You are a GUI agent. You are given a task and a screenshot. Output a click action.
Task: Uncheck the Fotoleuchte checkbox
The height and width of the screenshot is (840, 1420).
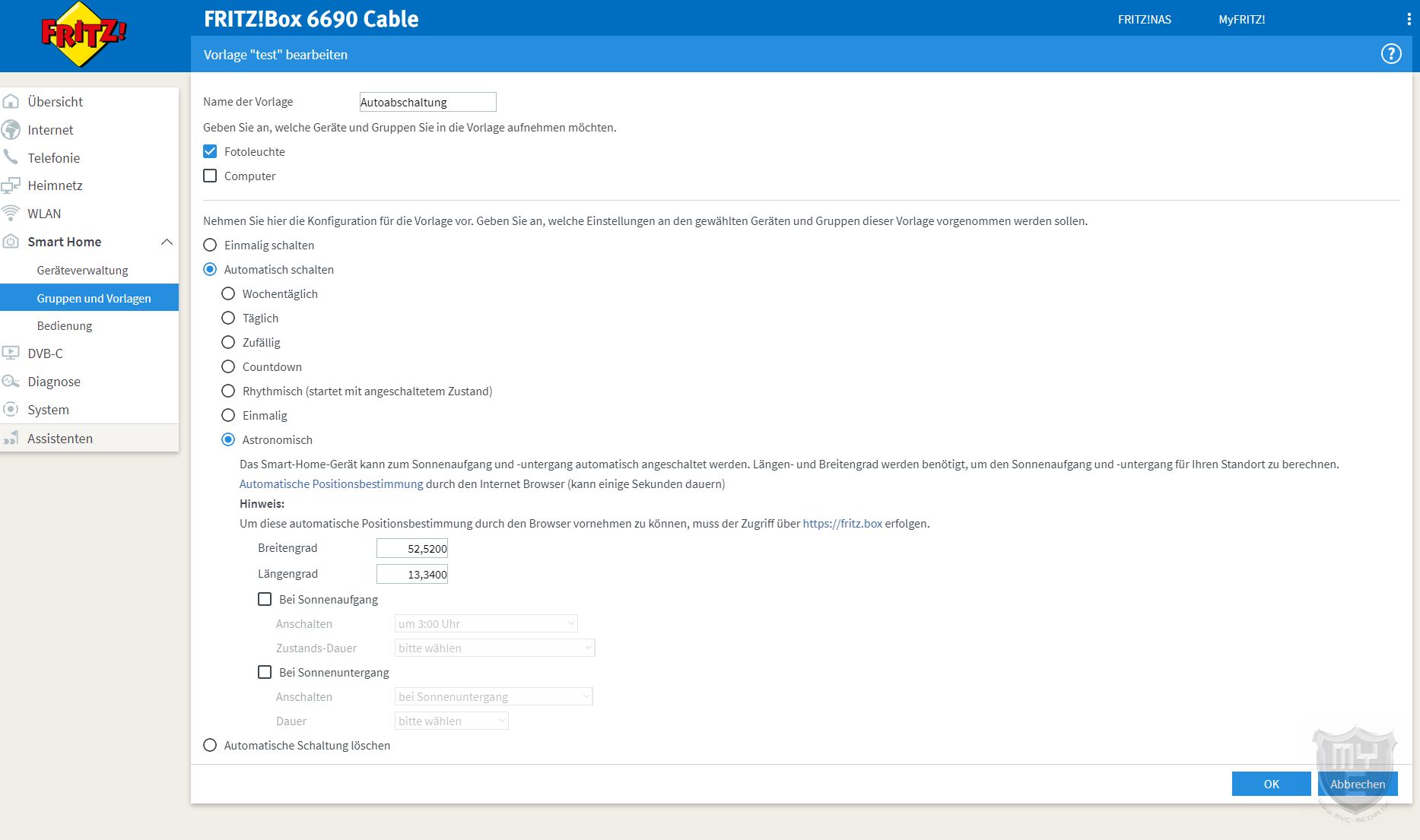211,152
